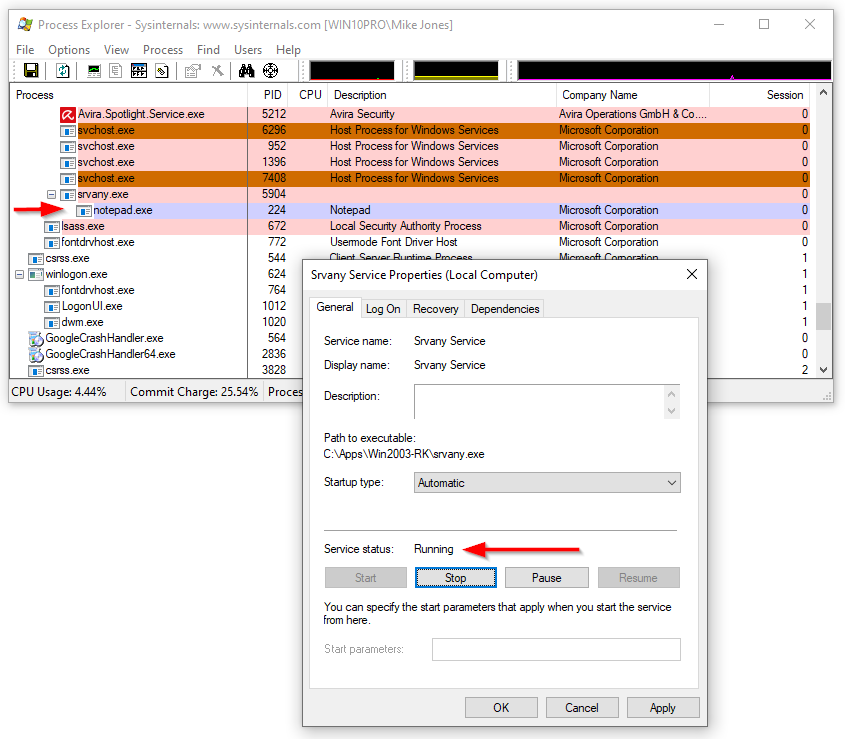Click the Save toolbar icon
845x739 pixels.
(x=31, y=71)
